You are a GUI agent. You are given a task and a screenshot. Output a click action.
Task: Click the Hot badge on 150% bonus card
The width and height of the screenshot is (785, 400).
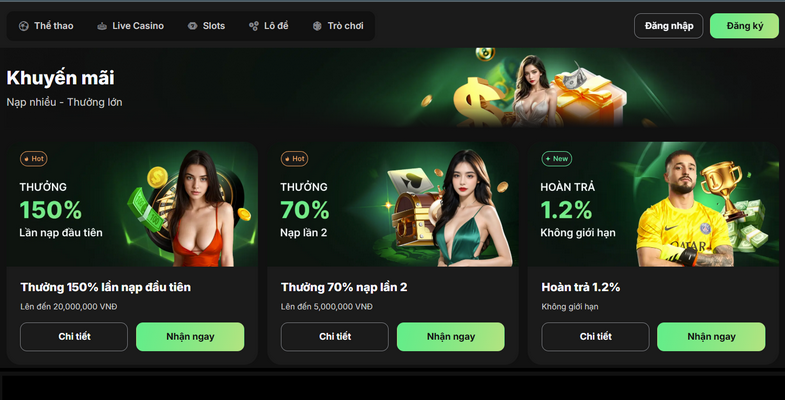tap(34, 159)
